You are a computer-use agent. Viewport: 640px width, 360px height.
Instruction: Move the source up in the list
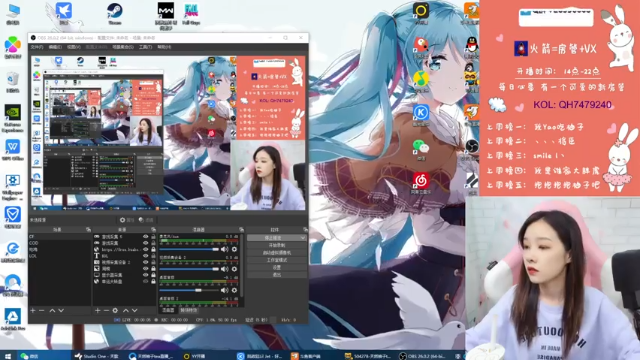[x=126, y=311]
